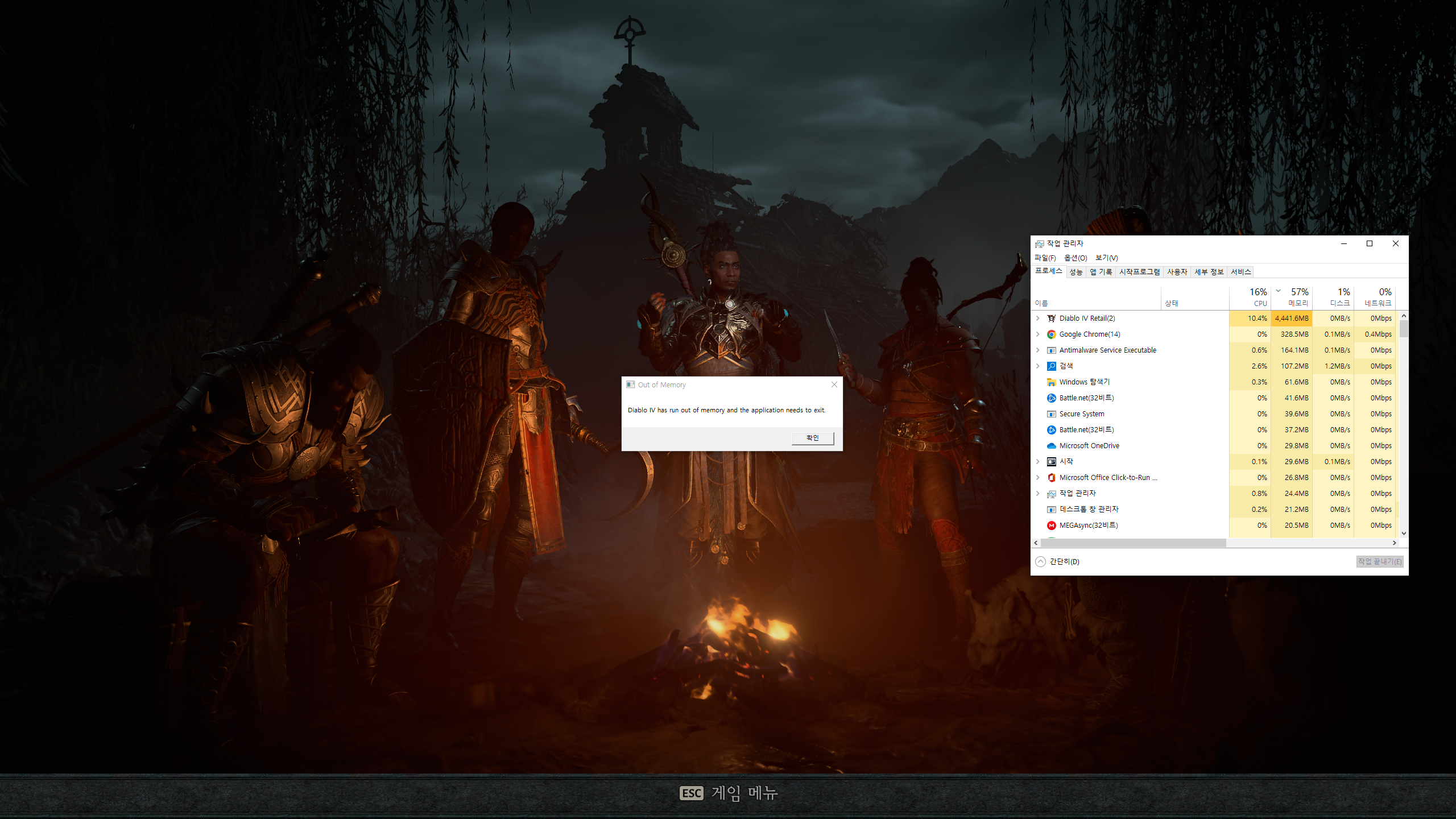
Task: Expand the Diablo IV Retail process group
Action: click(1038, 318)
